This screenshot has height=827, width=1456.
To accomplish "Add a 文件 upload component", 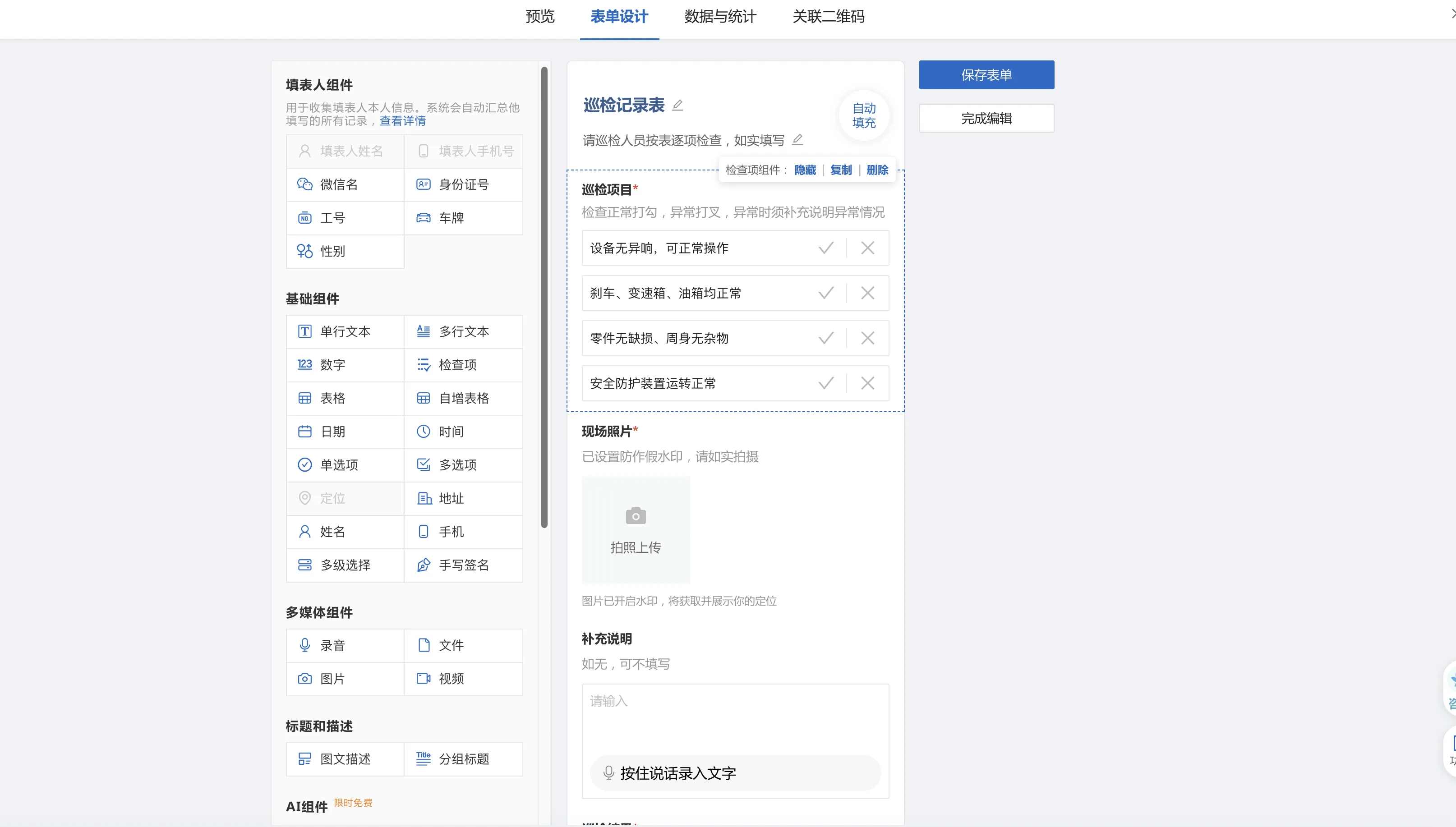I will coord(463,646).
